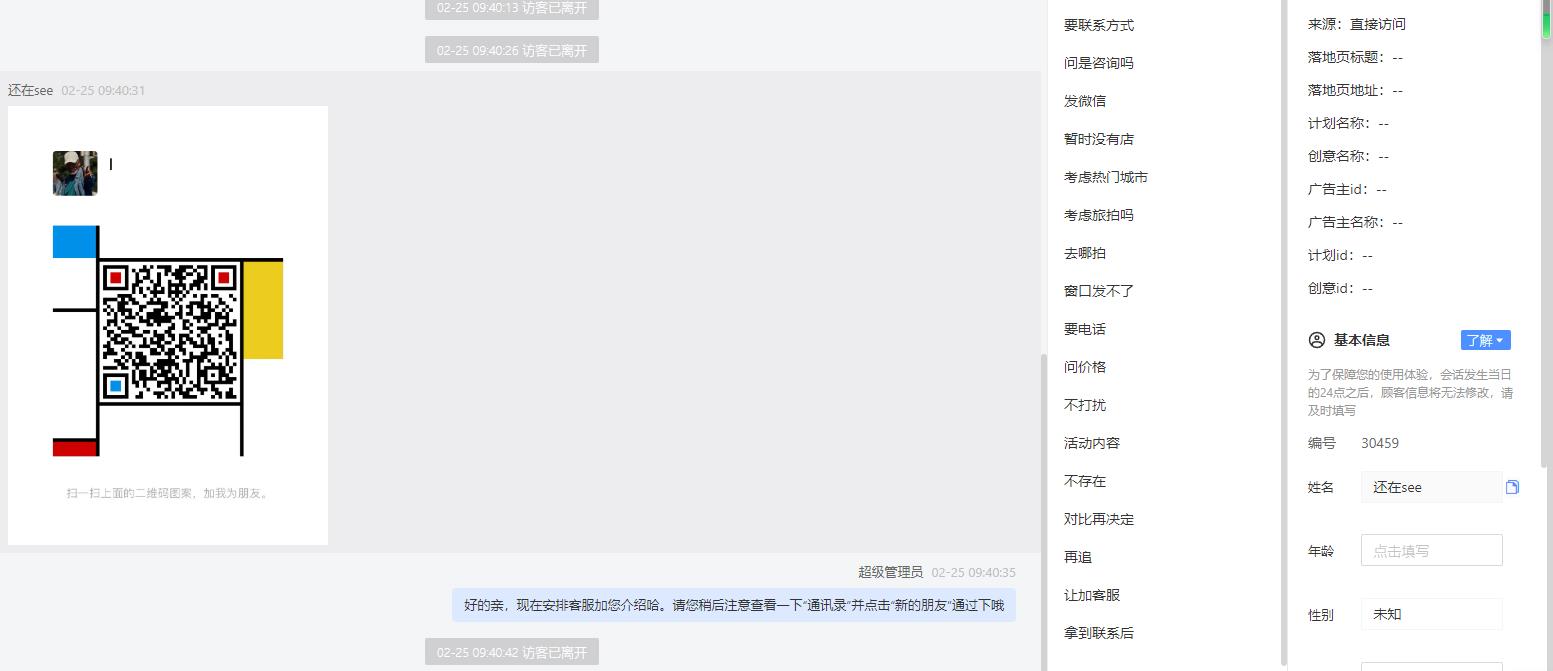The width and height of the screenshot is (1553, 671).
Task: Click the 基本信息 person icon
Action: pyautogui.click(x=1316, y=340)
